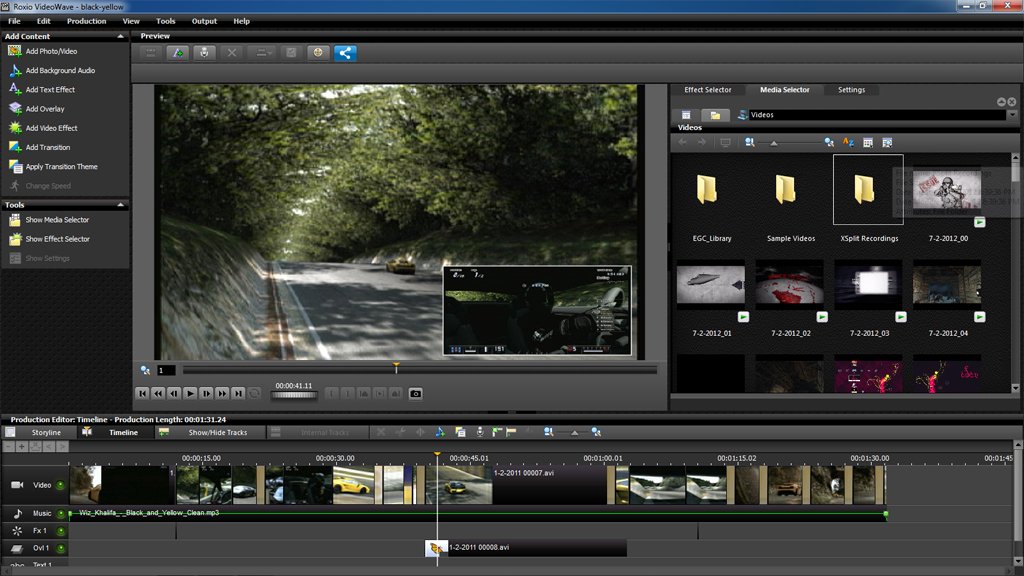This screenshot has width=1024, height=576.
Task: Switch to the Effect Selector tab
Action: 707,90
